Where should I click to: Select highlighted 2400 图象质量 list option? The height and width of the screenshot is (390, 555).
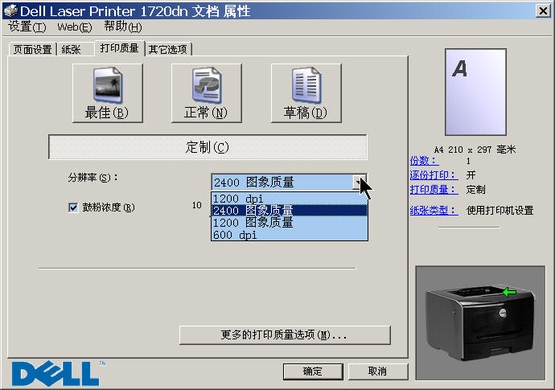tap(289, 211)
